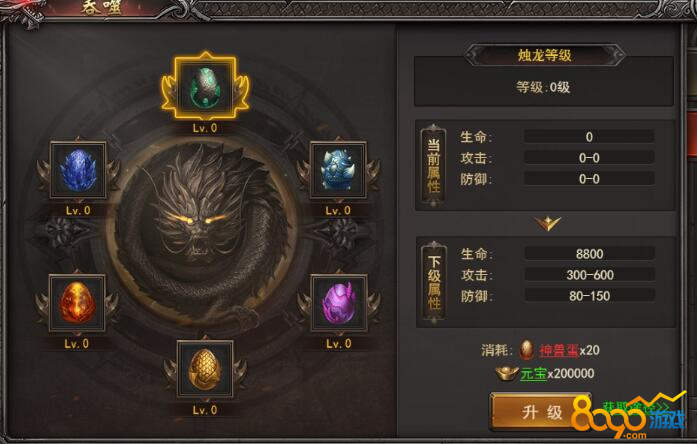697x444 pixels.
Task: Open the red 神兽蛋 item link
Action: coord(559,350)
